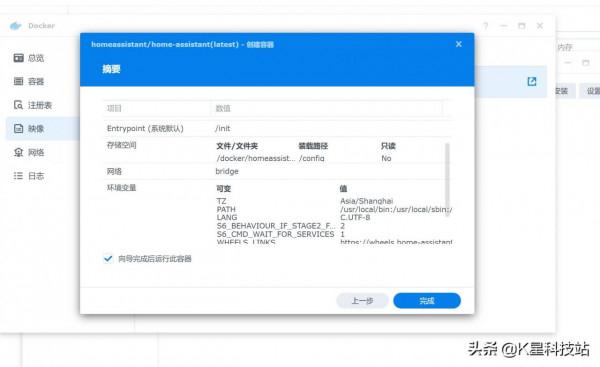Click the 容器 container list icon

(18, 81)
